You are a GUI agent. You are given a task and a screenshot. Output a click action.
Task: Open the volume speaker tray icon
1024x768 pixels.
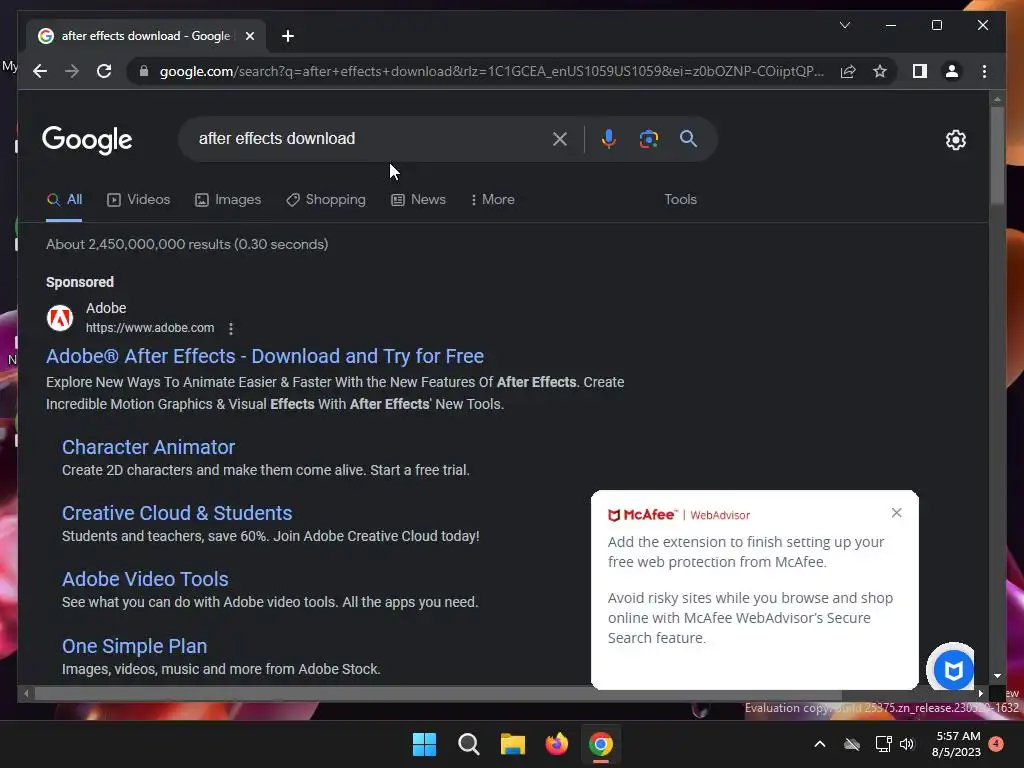[x=907, y=744]
